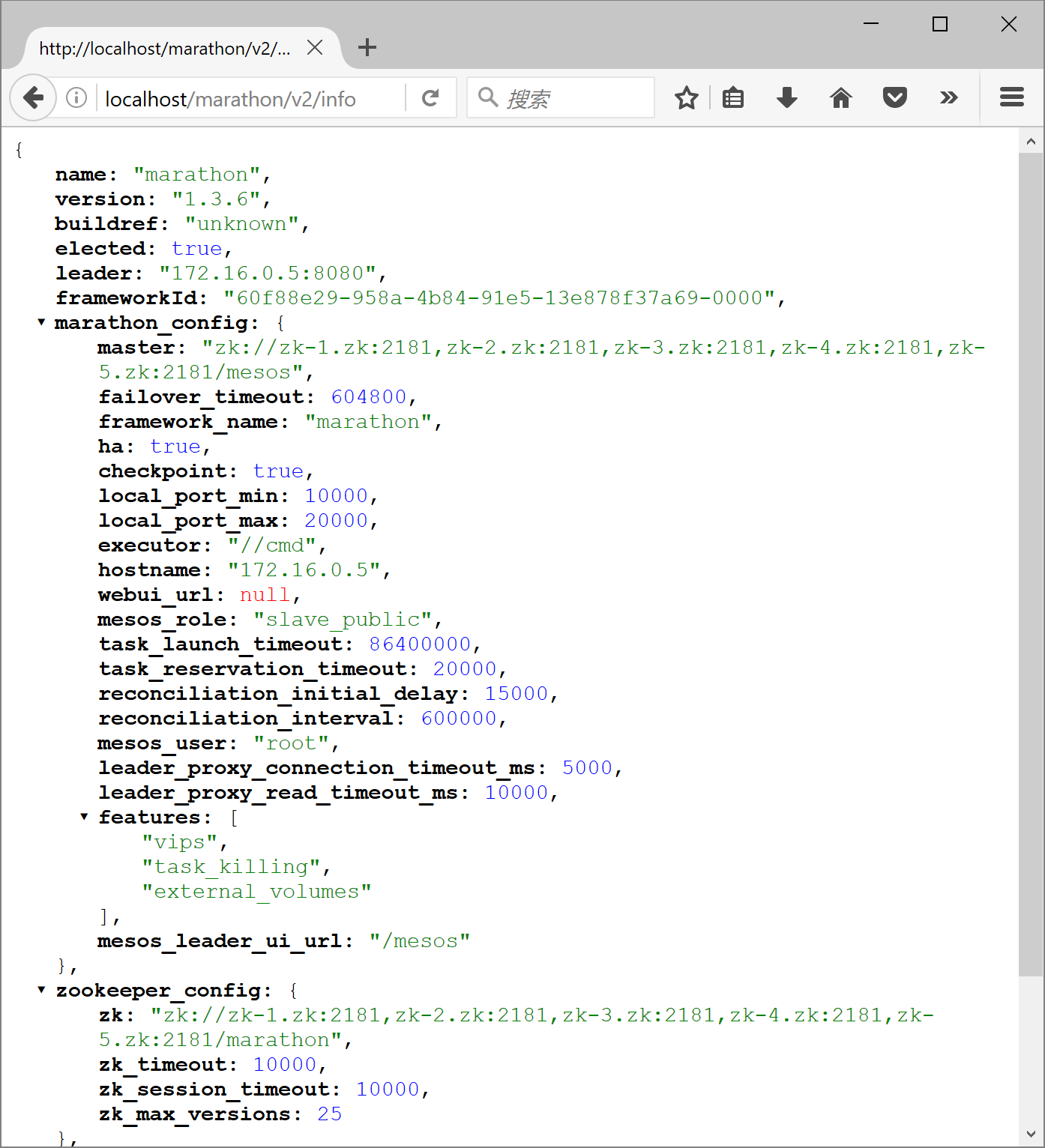The height and width of the screenshot is (1148, 1045).
Task: Click the master key in marathon_config
Action: tap(141, 347)
